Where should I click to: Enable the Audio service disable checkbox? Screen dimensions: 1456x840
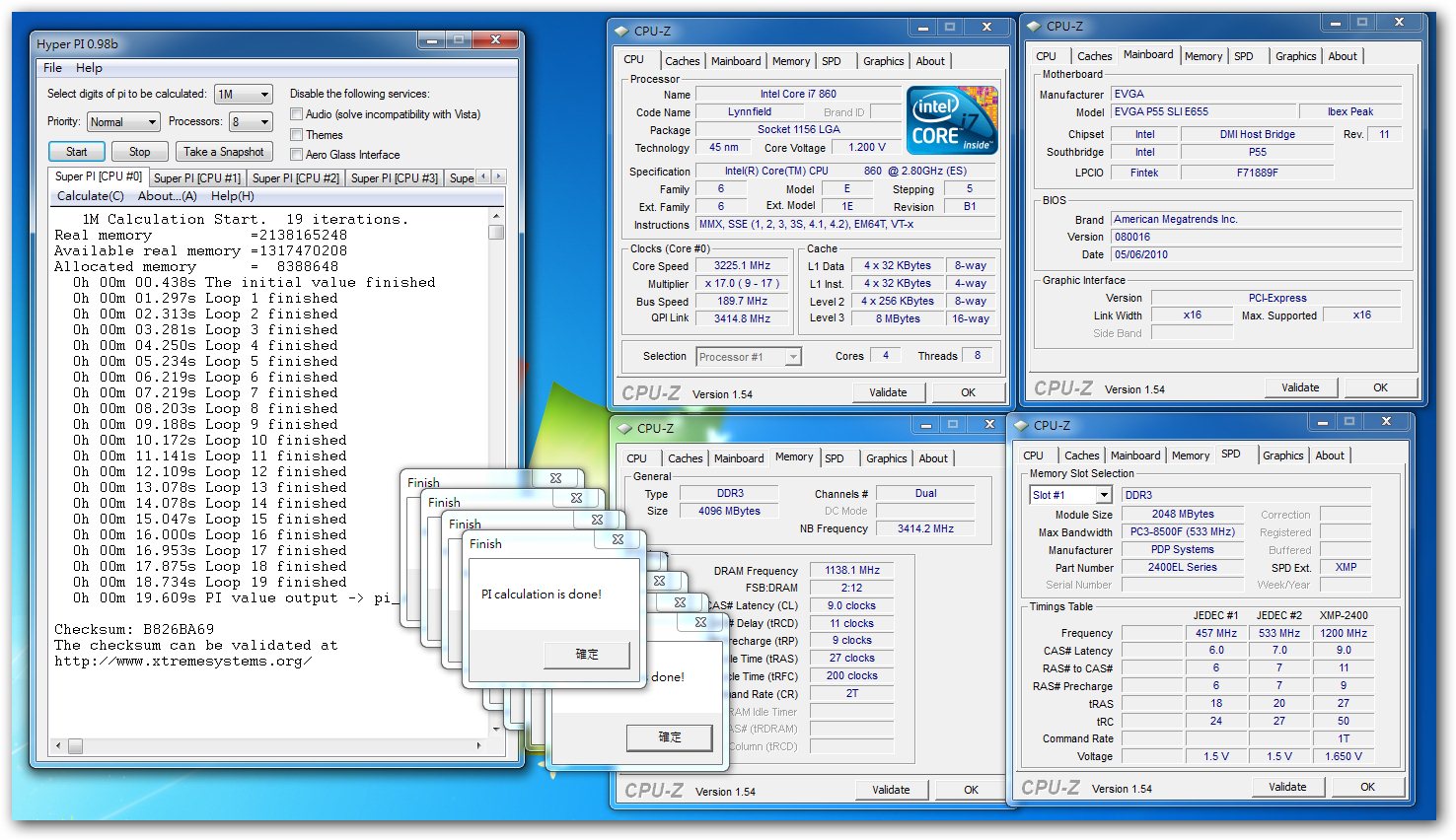coord(296,114)
